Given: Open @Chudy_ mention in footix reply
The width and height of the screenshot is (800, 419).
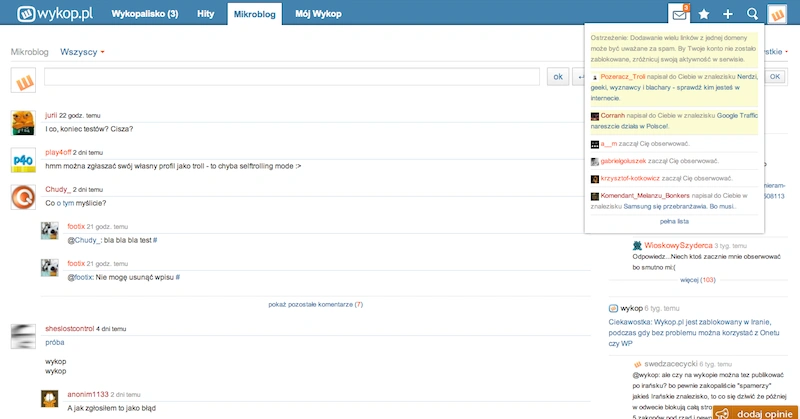Looking at the screenshot, I should 85,240.
